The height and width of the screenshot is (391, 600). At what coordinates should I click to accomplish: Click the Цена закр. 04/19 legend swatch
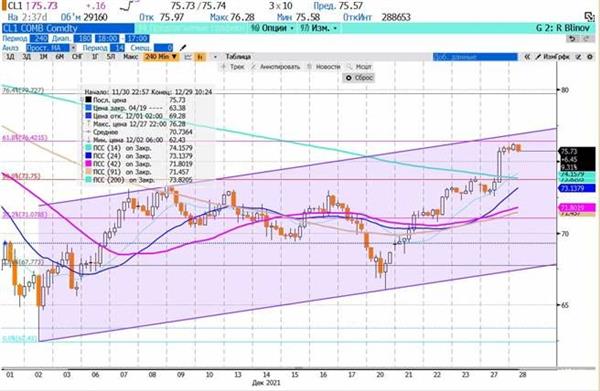[x=88, y=108]
